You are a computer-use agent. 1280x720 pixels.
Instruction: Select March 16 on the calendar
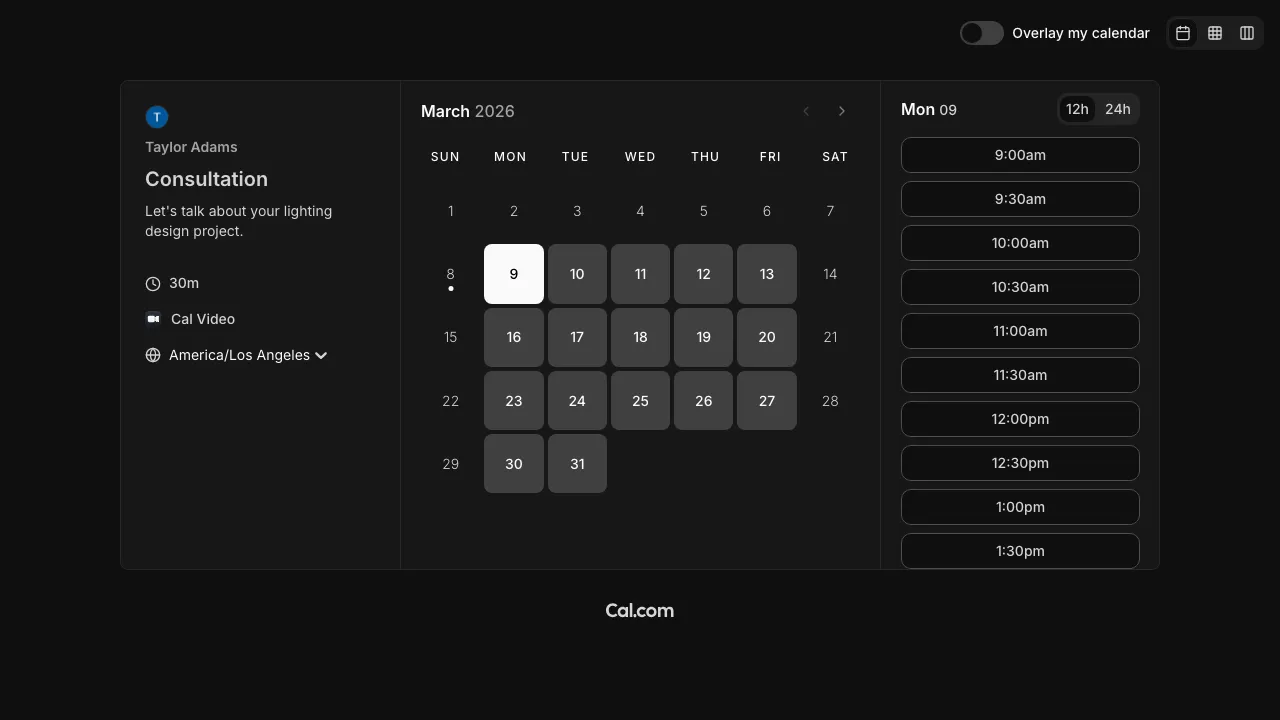[x=513, y=337]
